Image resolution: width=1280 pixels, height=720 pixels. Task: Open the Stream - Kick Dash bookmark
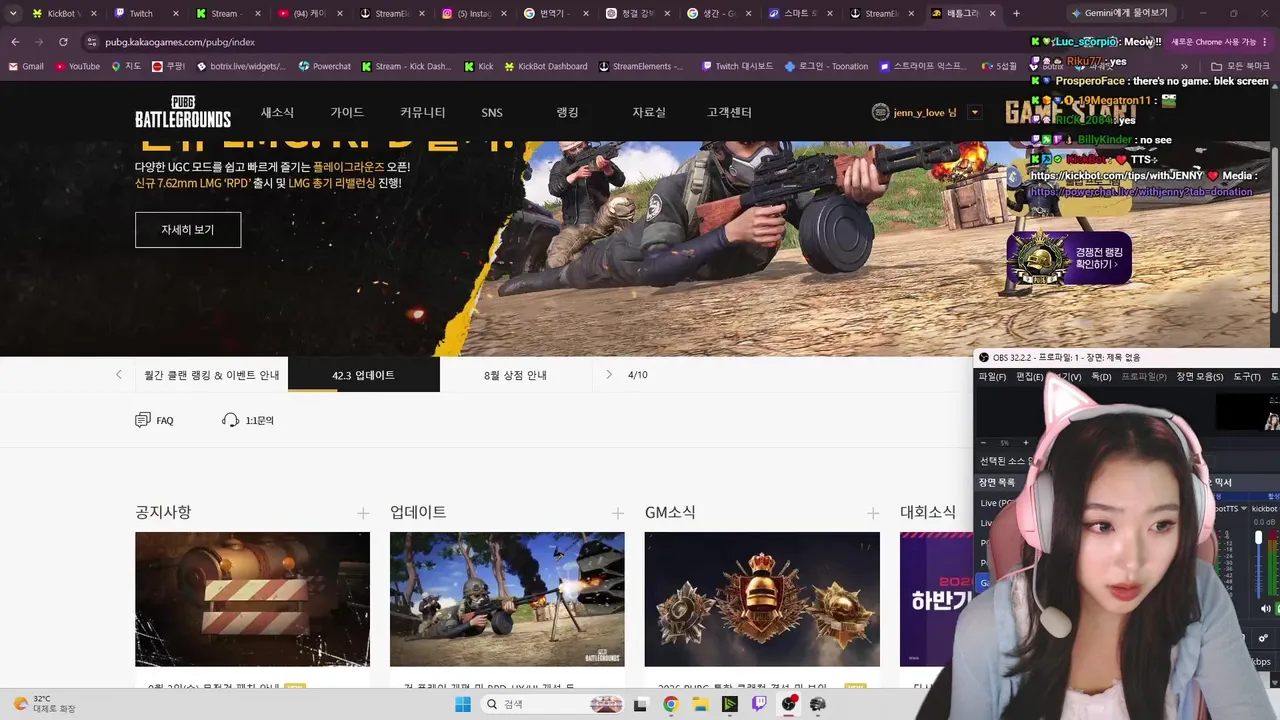point(405,66)
